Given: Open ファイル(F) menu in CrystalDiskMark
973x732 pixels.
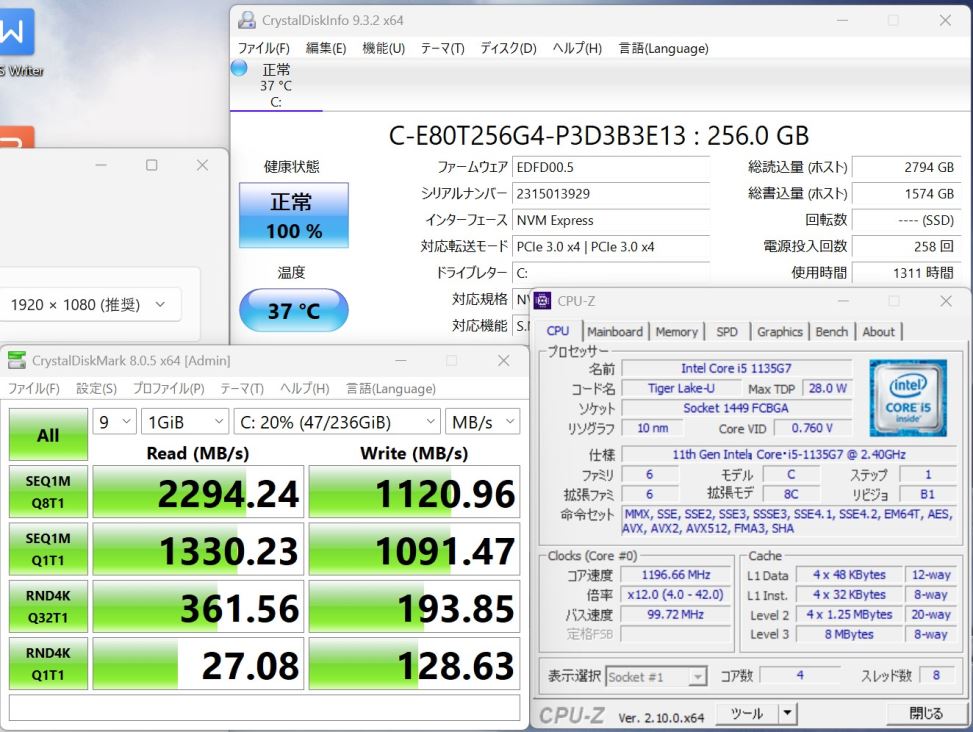Looking at the screenshot, I should point(34,388).
